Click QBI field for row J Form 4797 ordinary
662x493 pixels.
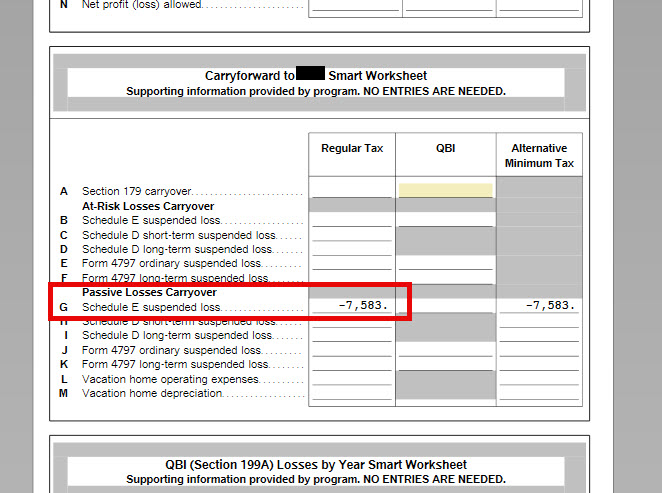pos(445,350)
